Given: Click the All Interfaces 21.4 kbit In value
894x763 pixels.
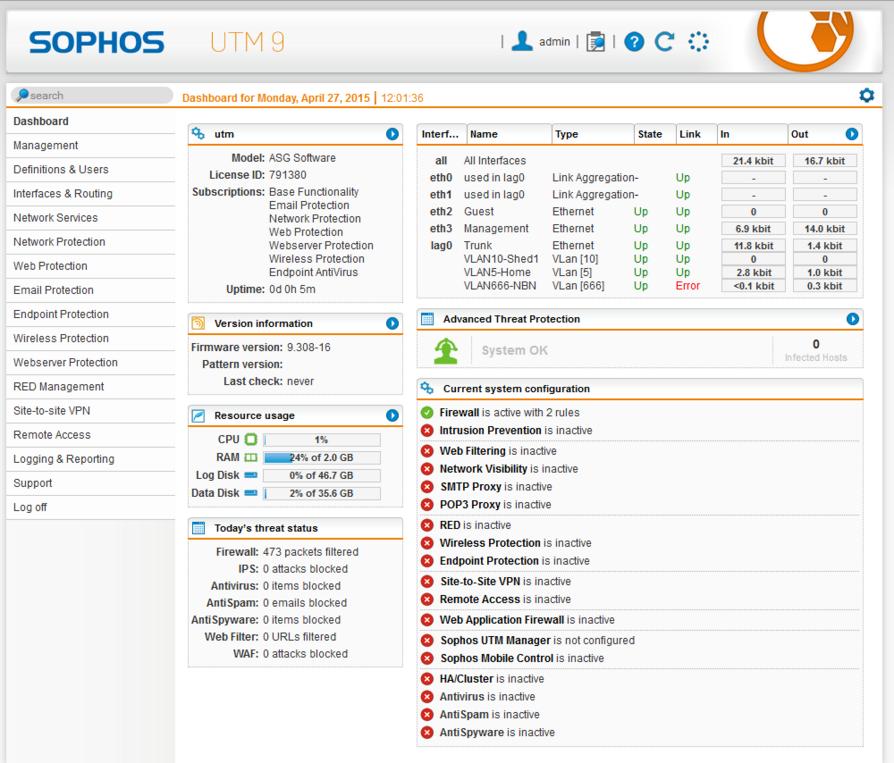Looking at the screenshot, I should [x=753, y=161].
